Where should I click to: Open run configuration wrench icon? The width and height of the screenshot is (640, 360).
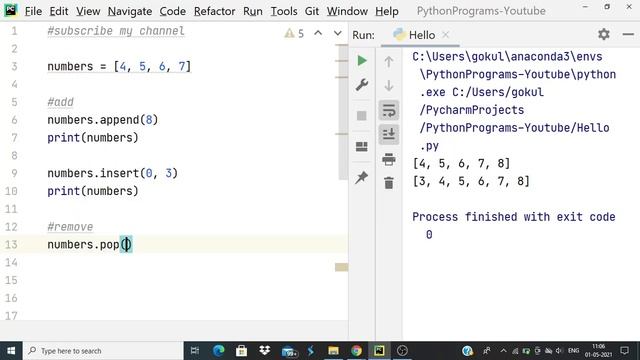(362, 85)
